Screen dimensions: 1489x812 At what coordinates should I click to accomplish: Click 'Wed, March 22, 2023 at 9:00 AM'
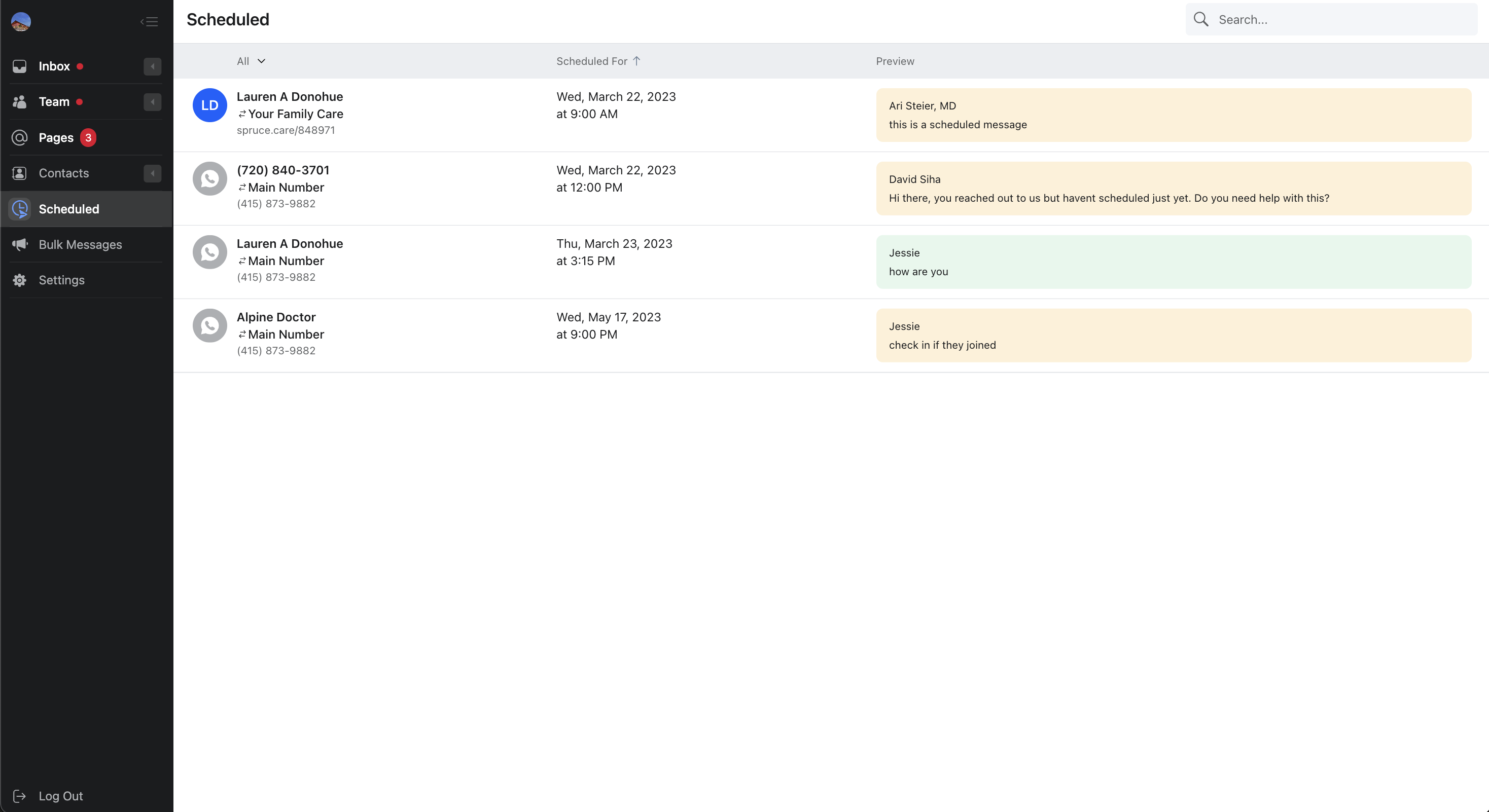pyautogui.click(x=616, y=105)
